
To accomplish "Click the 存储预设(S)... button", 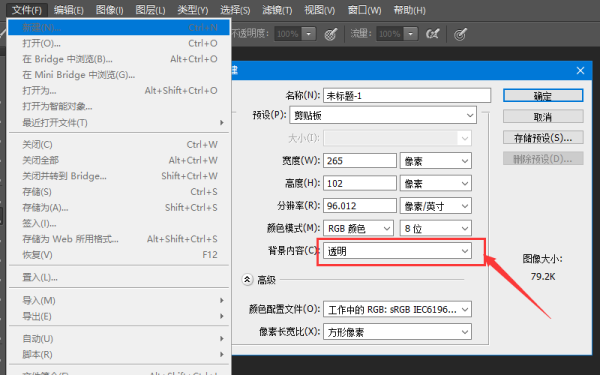I will point(543,138).
